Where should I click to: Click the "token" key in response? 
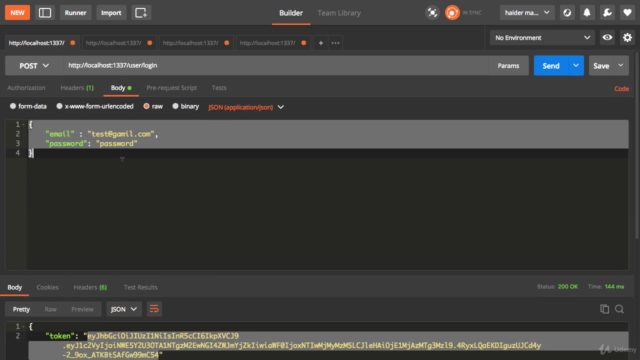(x=60, y=336)
